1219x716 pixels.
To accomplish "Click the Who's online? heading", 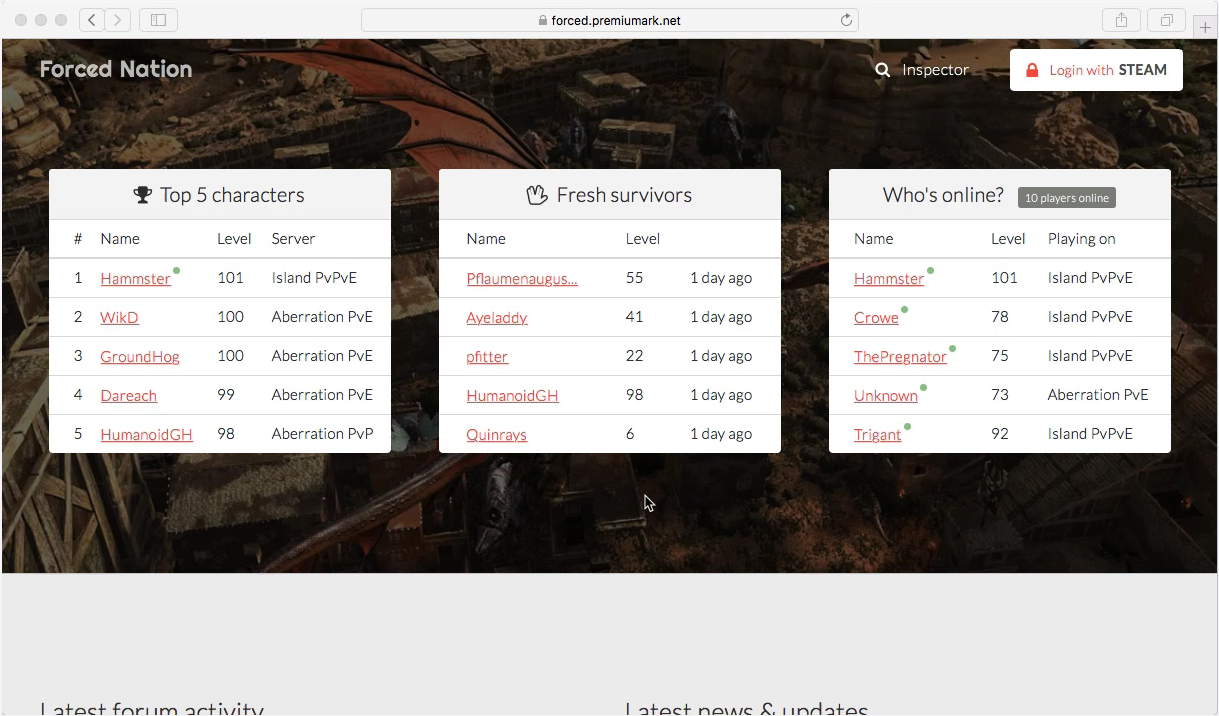I will pyautogui.click(x=943, y=195).
